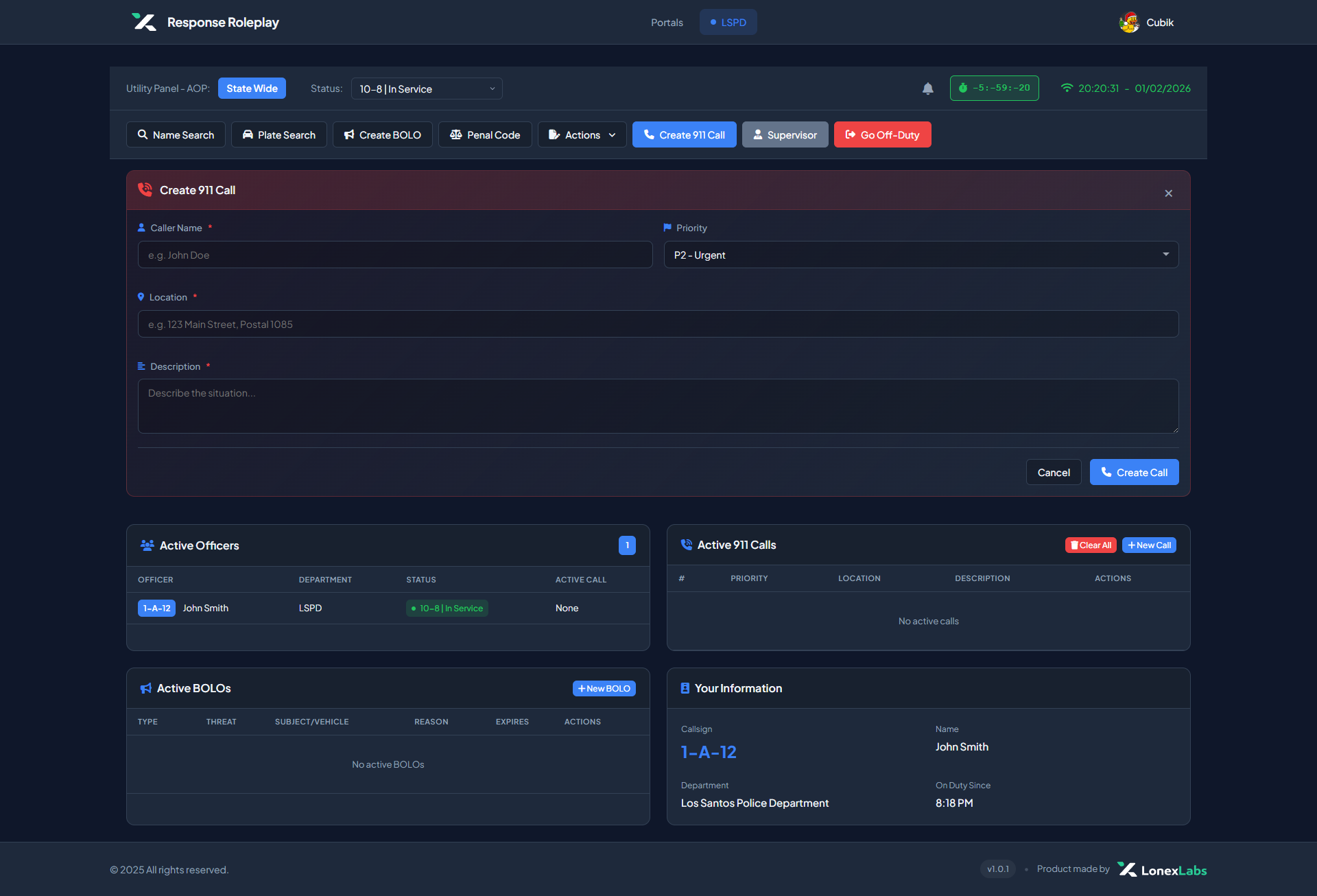Click Los Santos Police Department text
The image size is (1317, 896).
coord(755,803)
